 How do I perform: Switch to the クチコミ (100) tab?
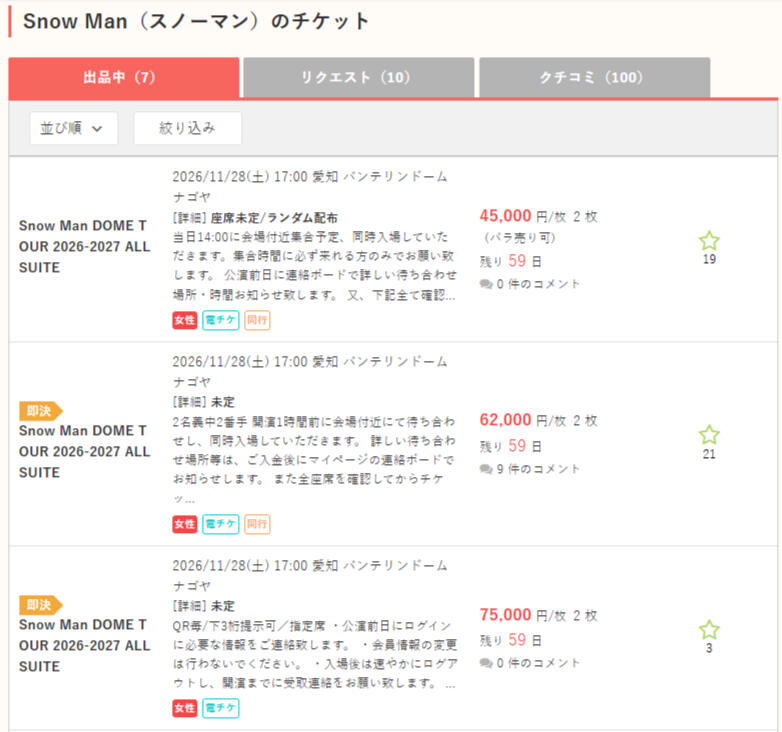coord(594,77)
